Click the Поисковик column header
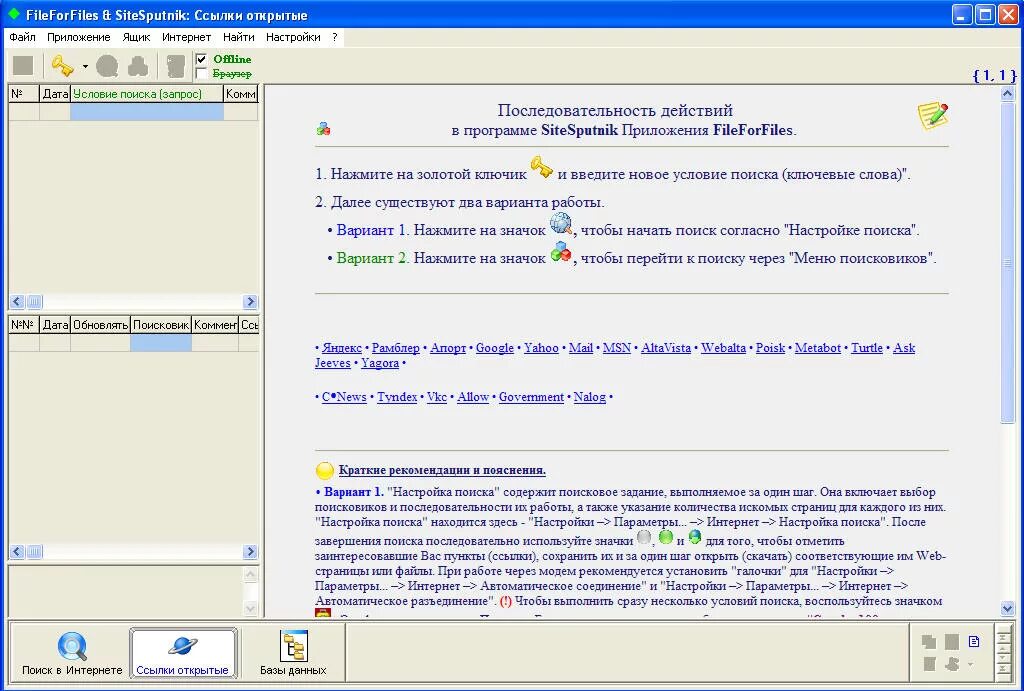Viewport: 1024px width, 691px height. tap(161, 325)
